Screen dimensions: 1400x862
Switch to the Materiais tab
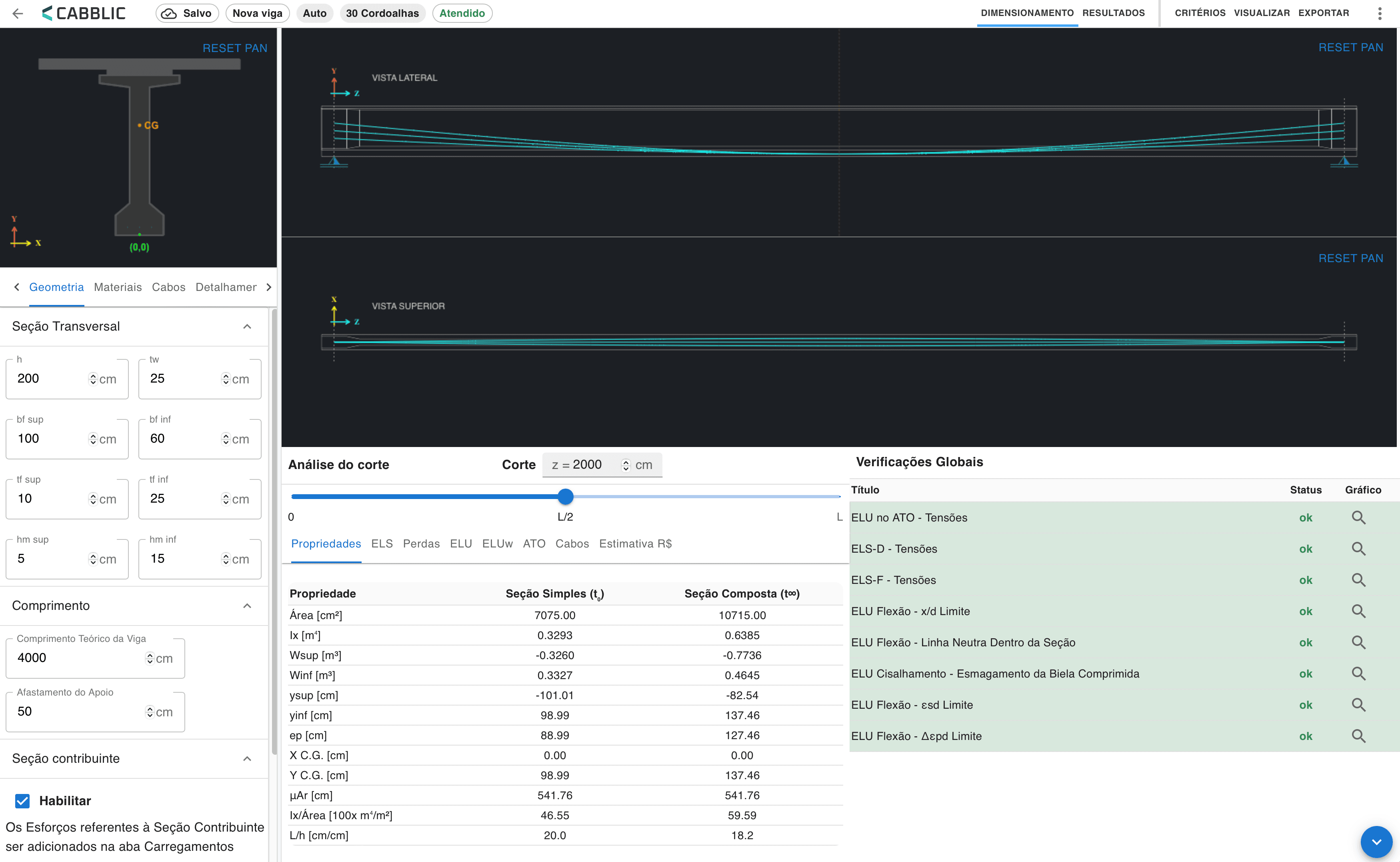[117, 287]
